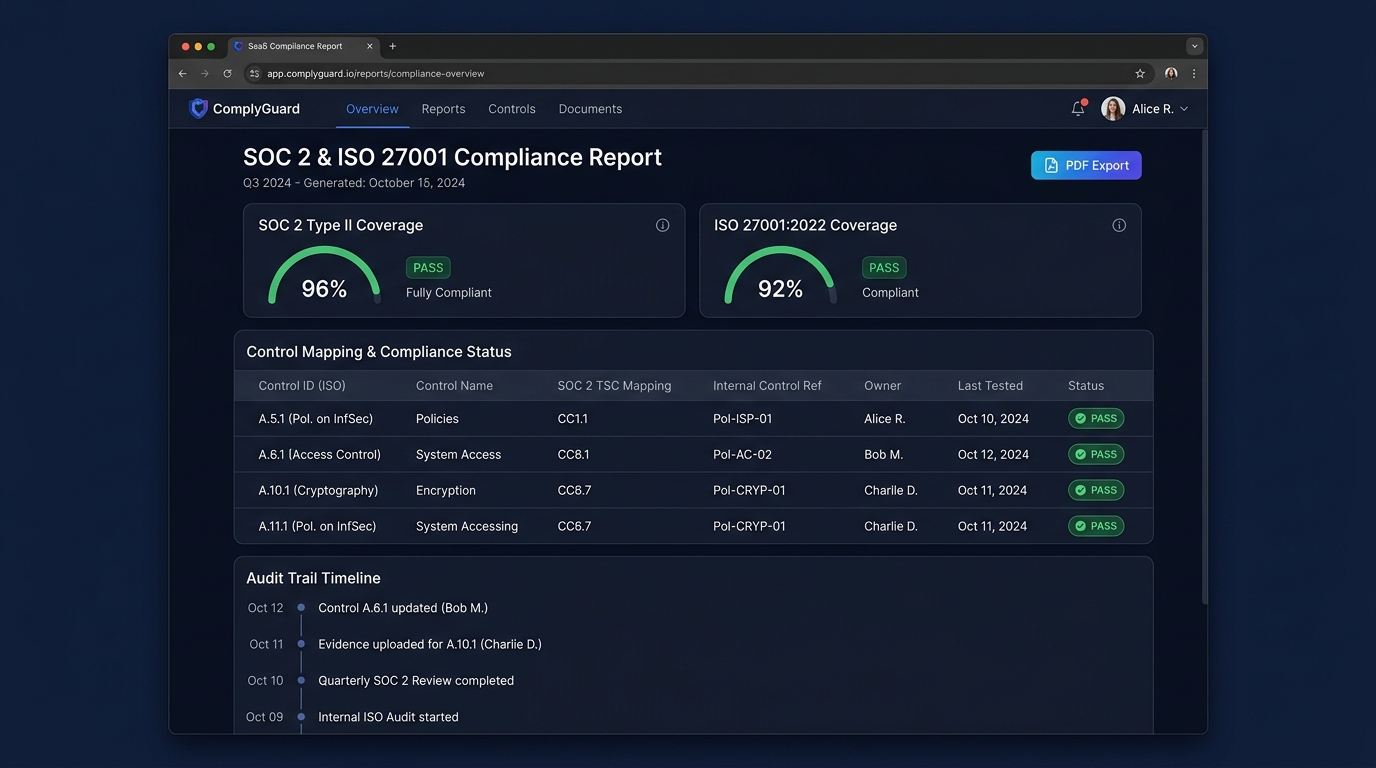1376x768 pixels.
Task: Click Pol-AC-02 internal control reference
Action: tap(742, 454)
